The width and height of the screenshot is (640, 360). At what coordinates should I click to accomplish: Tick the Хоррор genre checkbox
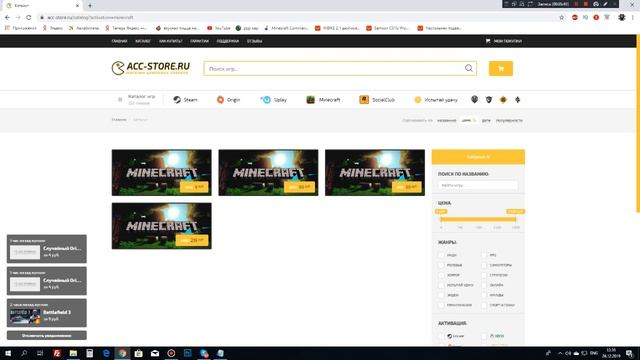coord(441,275)
